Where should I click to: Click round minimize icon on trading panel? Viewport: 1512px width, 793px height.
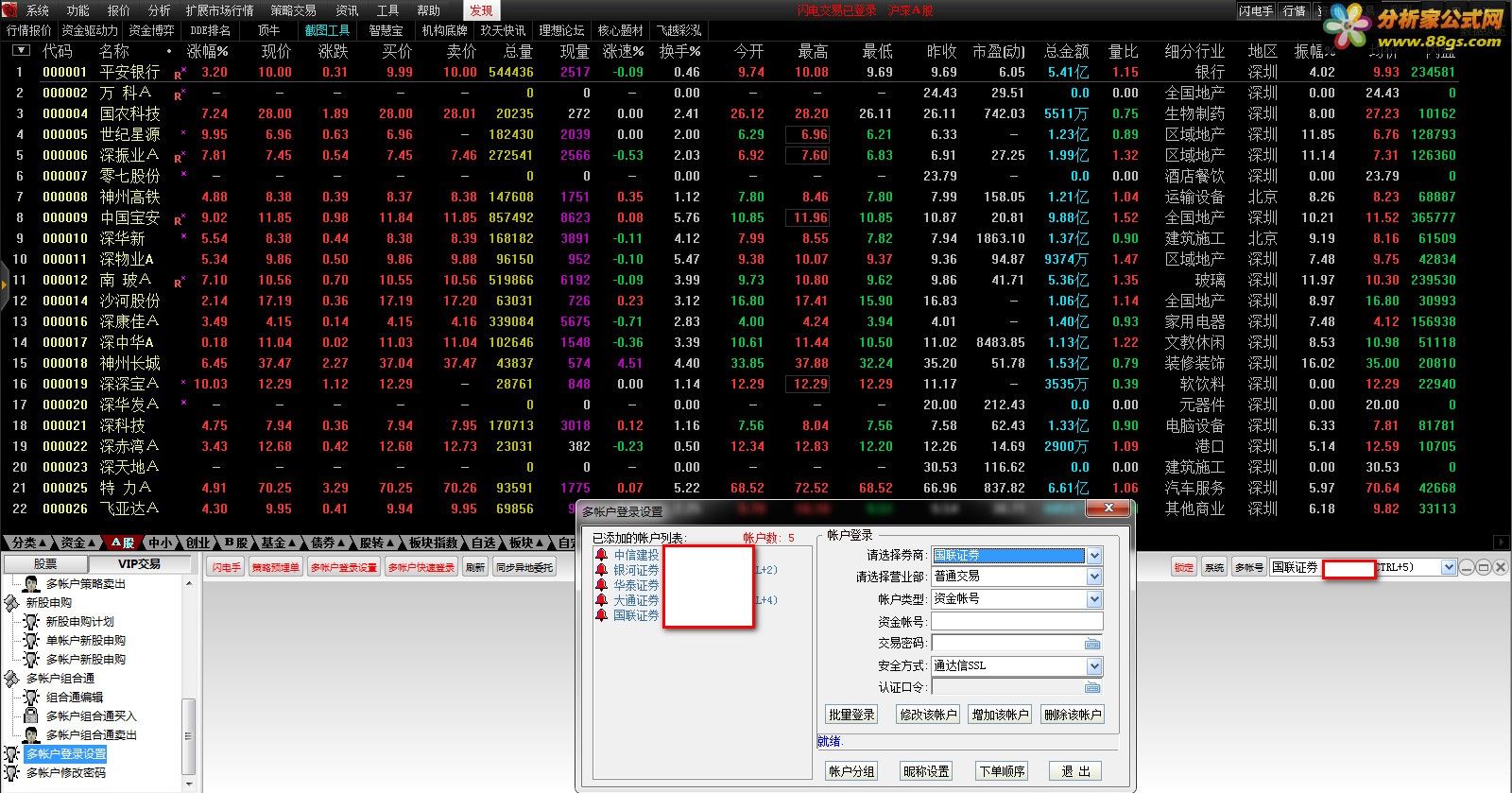(x=1466, y=567)
